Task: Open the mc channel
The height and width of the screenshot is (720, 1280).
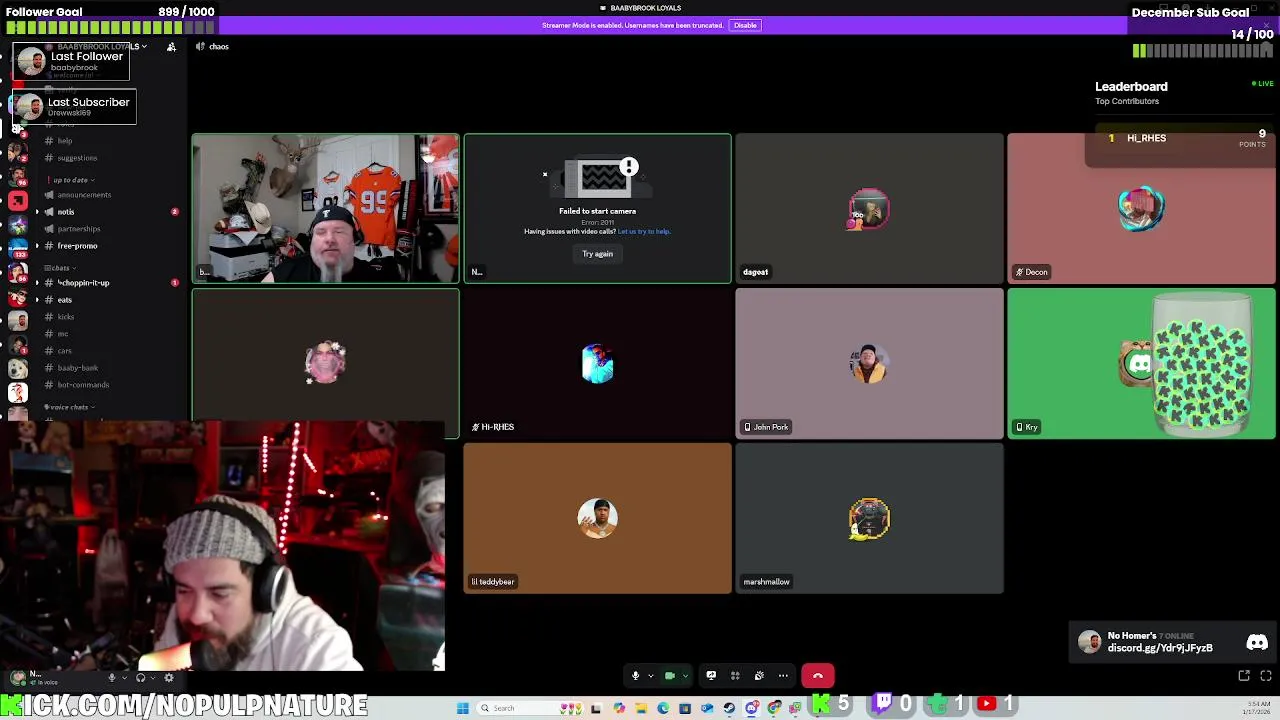Action: 62,334
